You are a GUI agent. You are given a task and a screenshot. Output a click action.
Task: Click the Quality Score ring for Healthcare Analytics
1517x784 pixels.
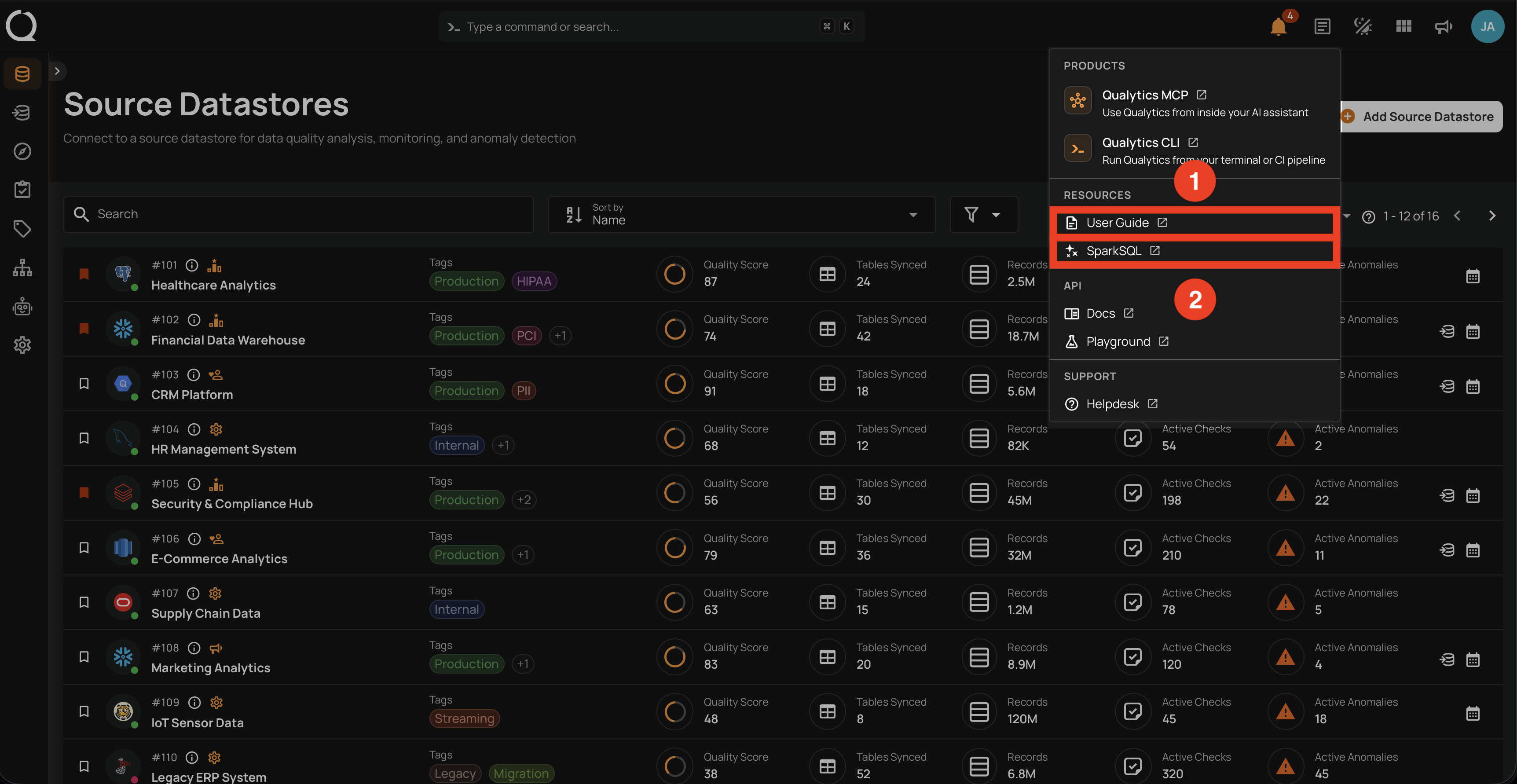[674, 274]
